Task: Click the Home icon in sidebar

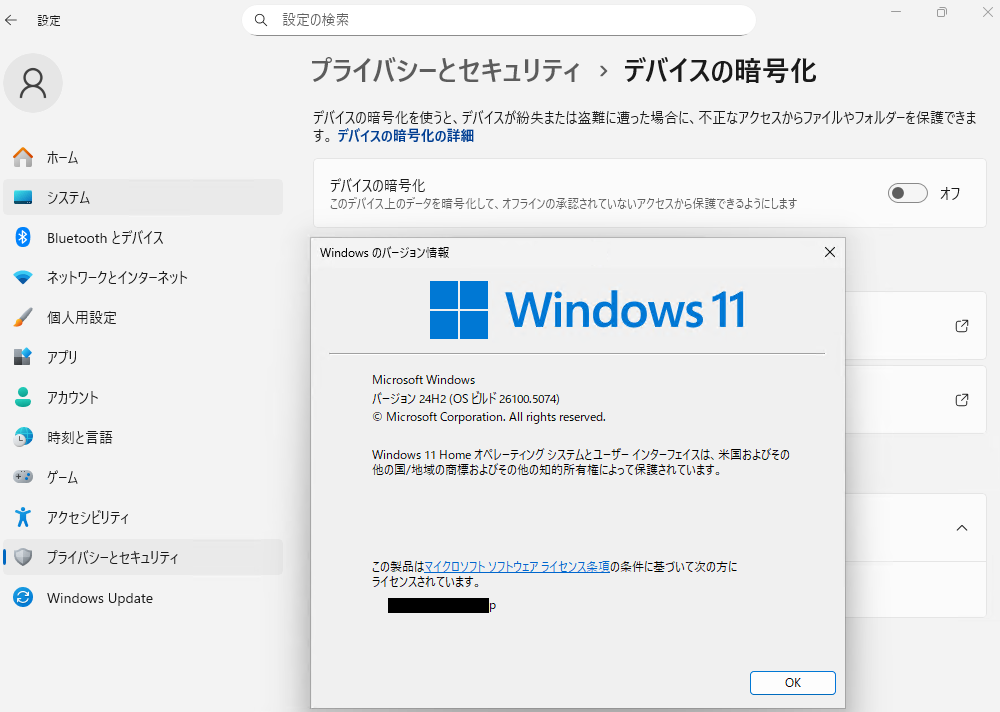Action: (x=23, y=158)
